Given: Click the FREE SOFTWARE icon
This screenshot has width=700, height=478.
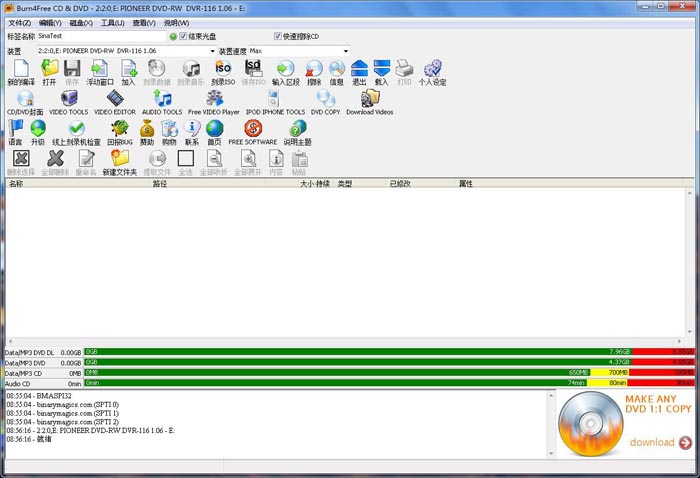Looking at the screenshot, I should click(x=253, y=133).
